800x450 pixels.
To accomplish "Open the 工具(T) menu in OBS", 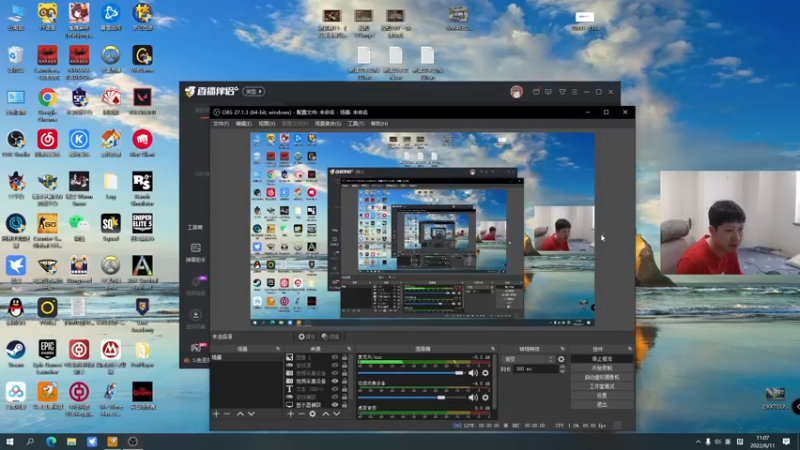I will coord(356,123).
